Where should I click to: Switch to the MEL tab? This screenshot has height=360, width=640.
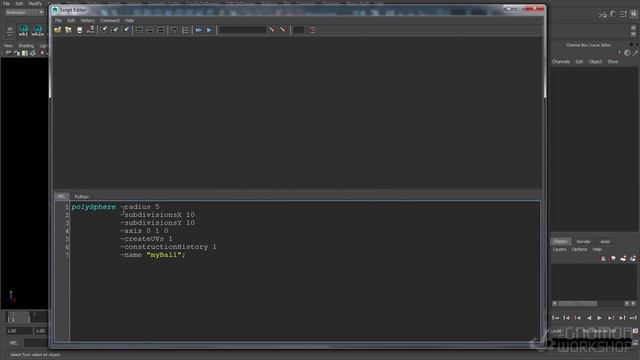click(x=61, y=196)
